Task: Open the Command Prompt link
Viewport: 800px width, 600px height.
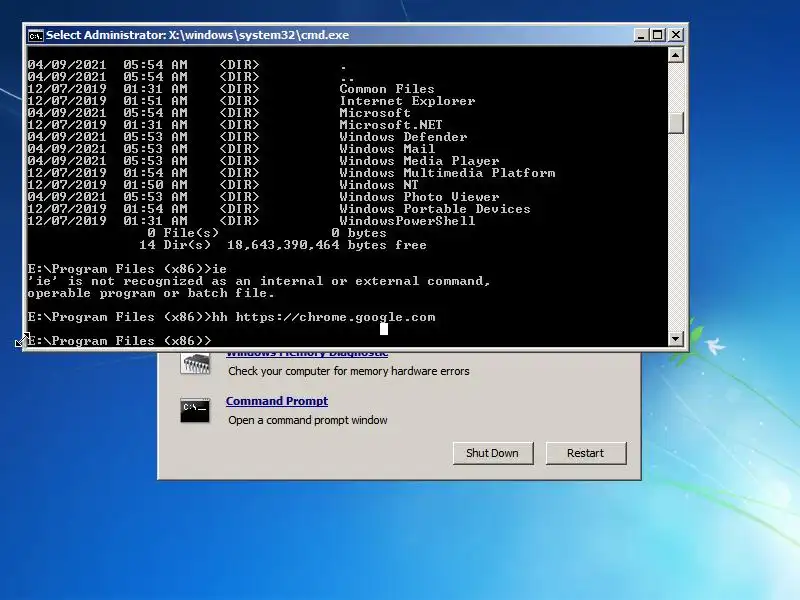Action: (x=277, y=401)
